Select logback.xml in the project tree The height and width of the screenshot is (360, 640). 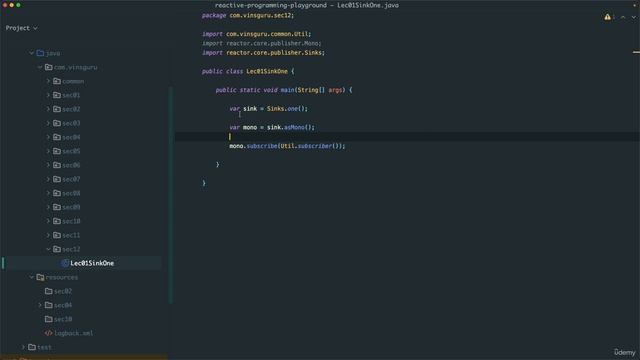[73, 333]
